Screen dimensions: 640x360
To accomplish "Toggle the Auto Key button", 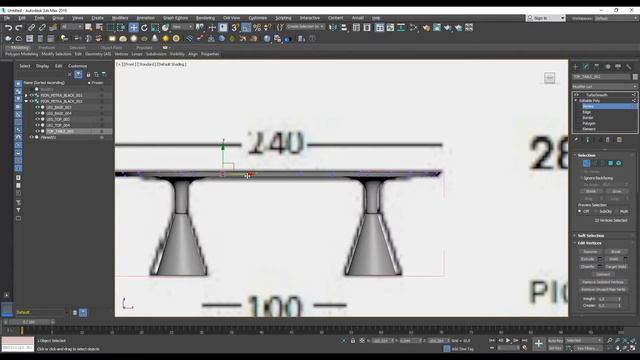I will [x=556, y=340].
